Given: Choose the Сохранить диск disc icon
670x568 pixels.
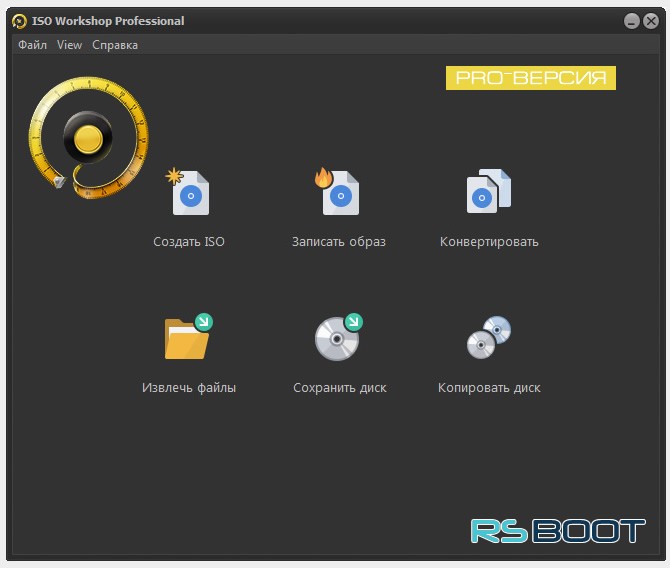Looking at the screenshot, I should click(x=339, y=337).
